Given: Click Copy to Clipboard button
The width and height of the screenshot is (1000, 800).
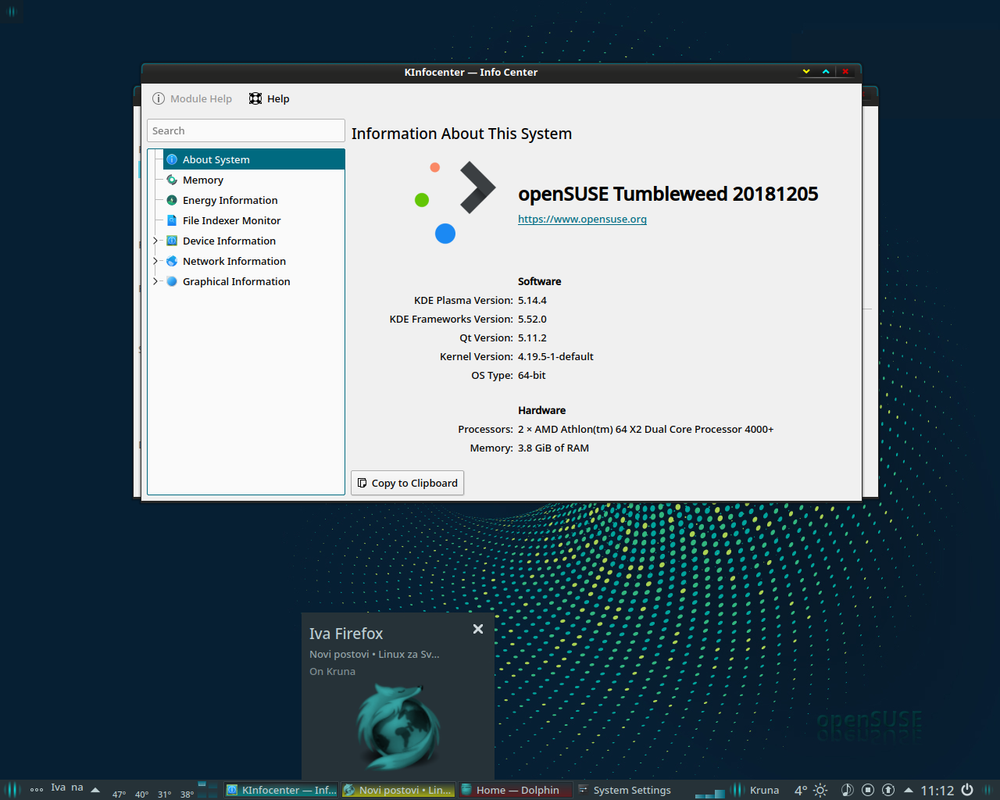Looking at the screenshot, I should coord(407,483).
